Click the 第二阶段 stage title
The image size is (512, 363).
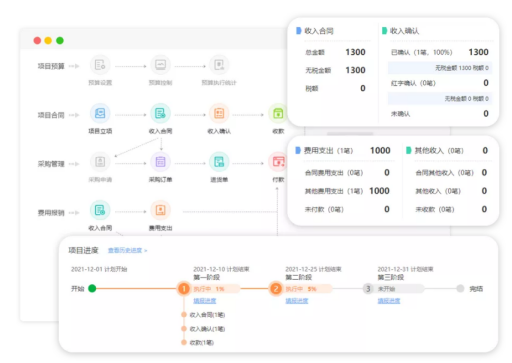click(x=298, y=277)
